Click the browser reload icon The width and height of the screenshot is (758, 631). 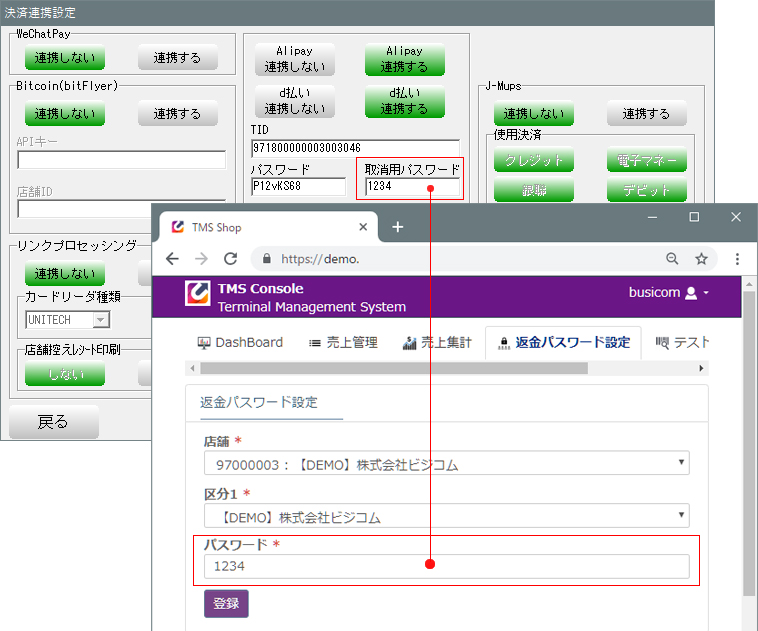230,258
